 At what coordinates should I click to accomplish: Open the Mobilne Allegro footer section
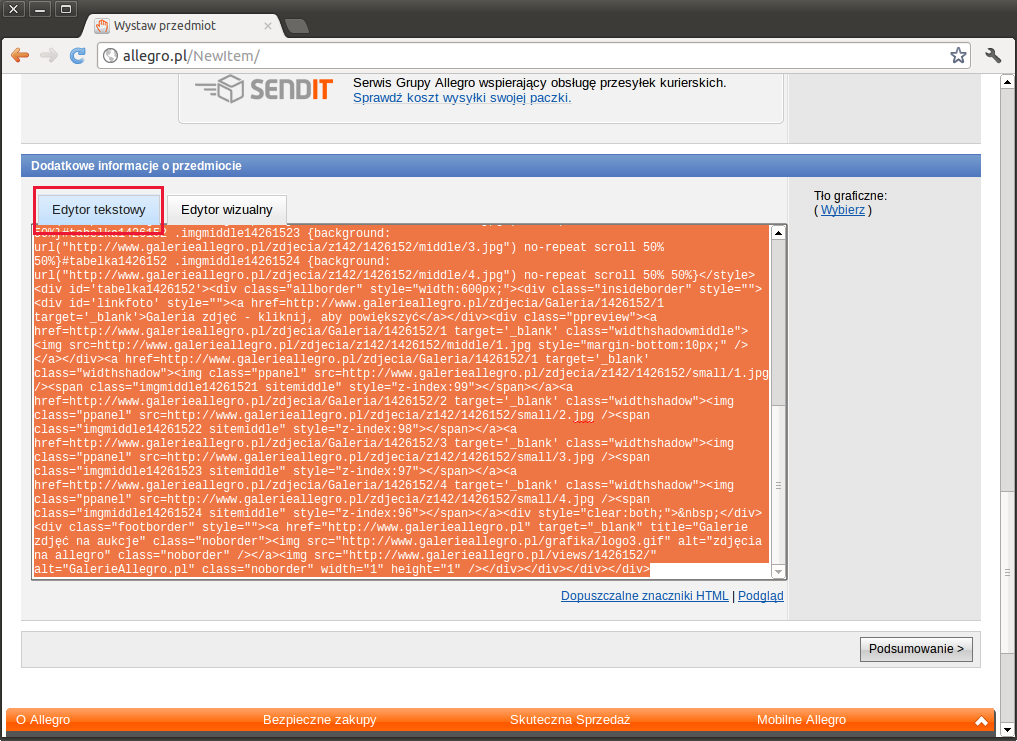[801, 720]
